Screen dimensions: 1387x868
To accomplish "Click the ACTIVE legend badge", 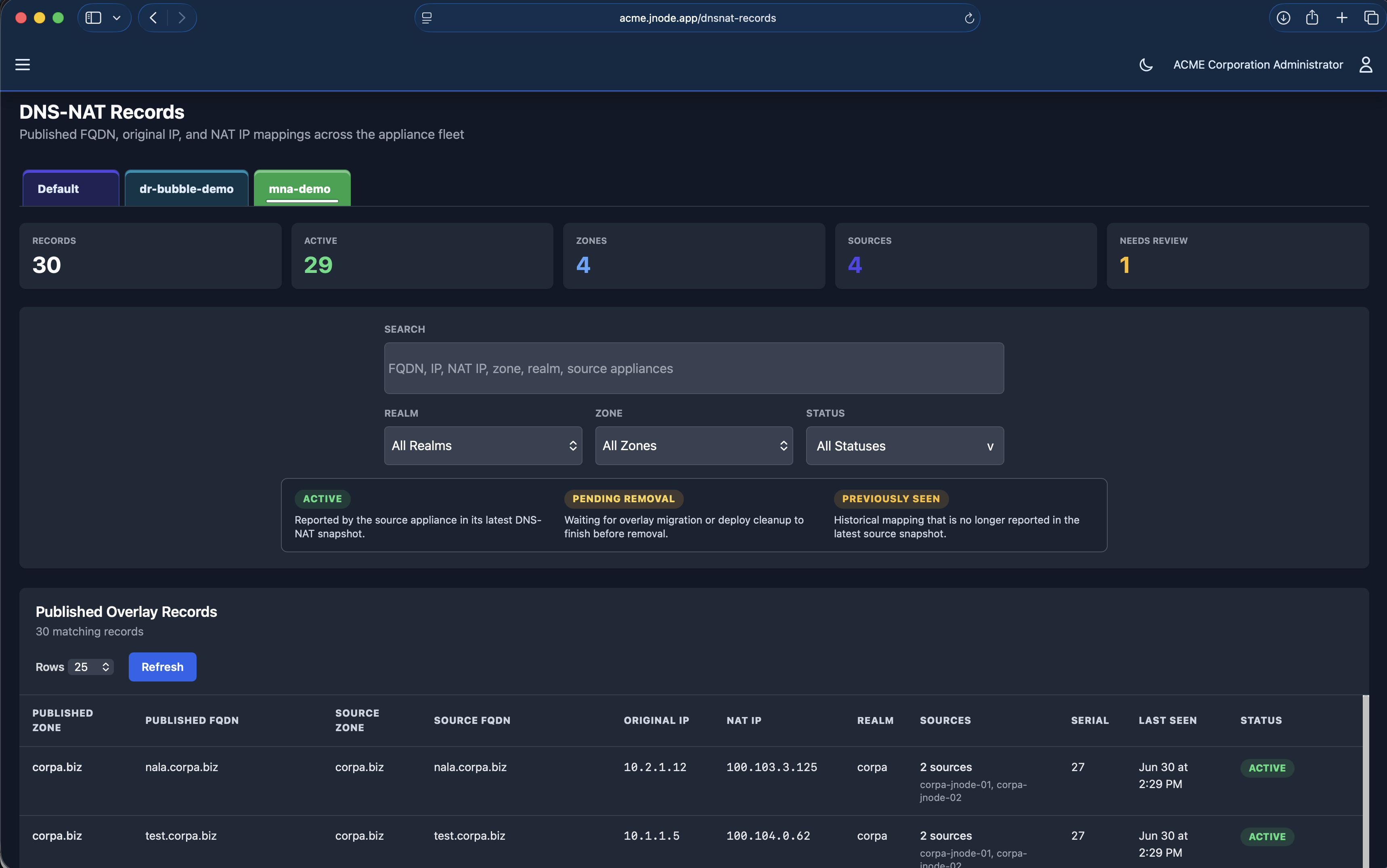I will pyautogui.click(x=322, y=498).
